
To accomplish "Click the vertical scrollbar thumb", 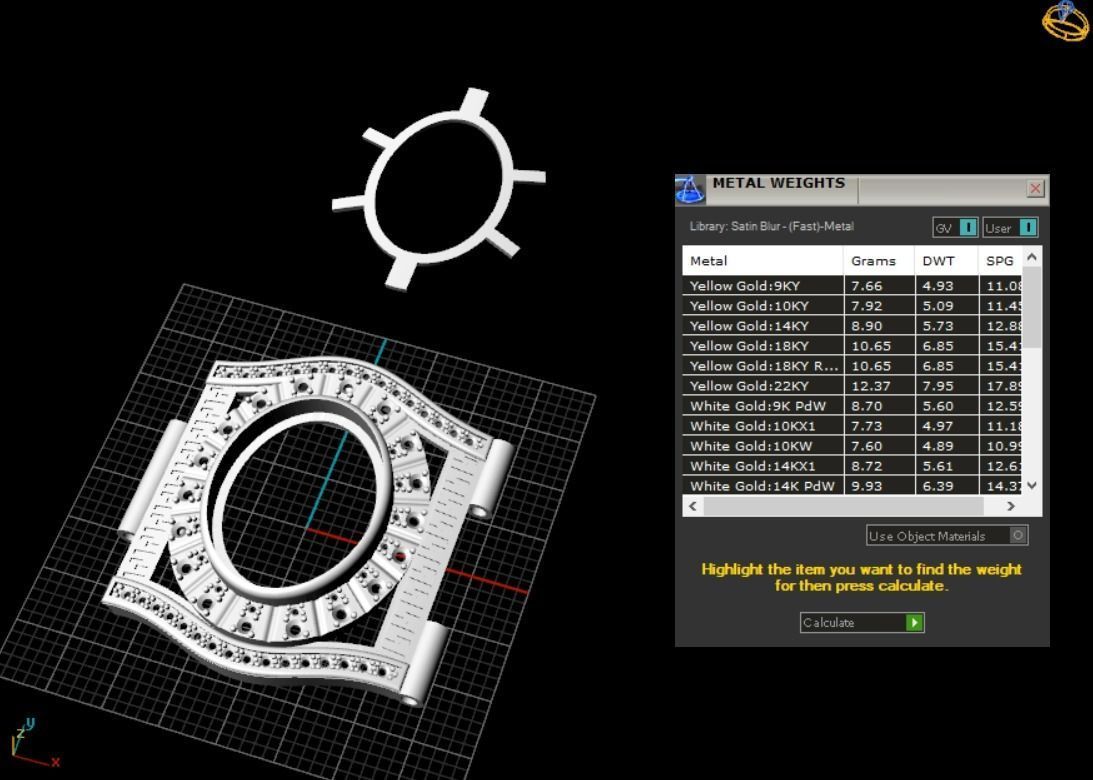I will pyautogui.click(x=1032, y=307).
